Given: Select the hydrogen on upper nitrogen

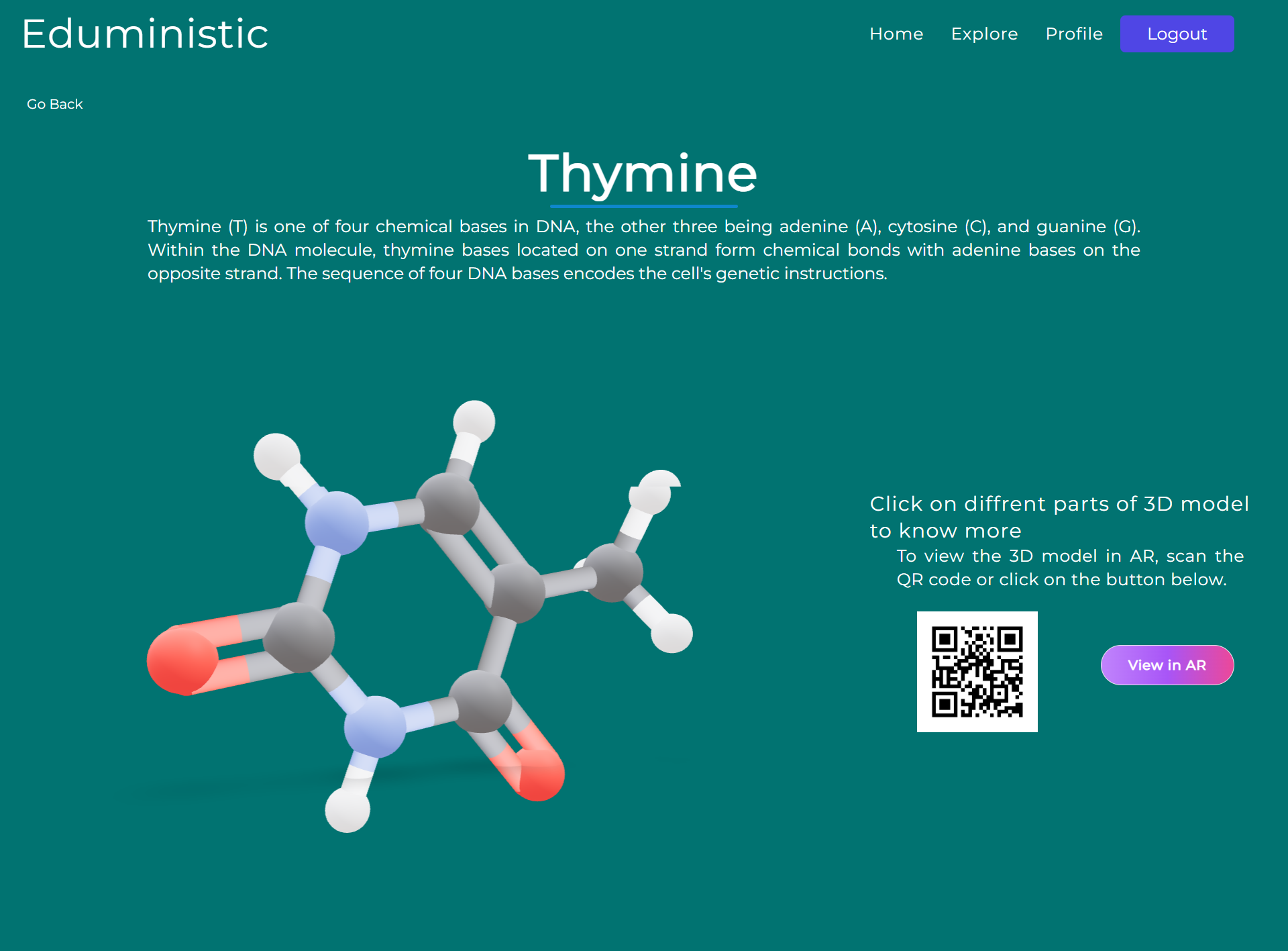Looking at the screenshot, I should pyautogui.click(x=276, y=456).
